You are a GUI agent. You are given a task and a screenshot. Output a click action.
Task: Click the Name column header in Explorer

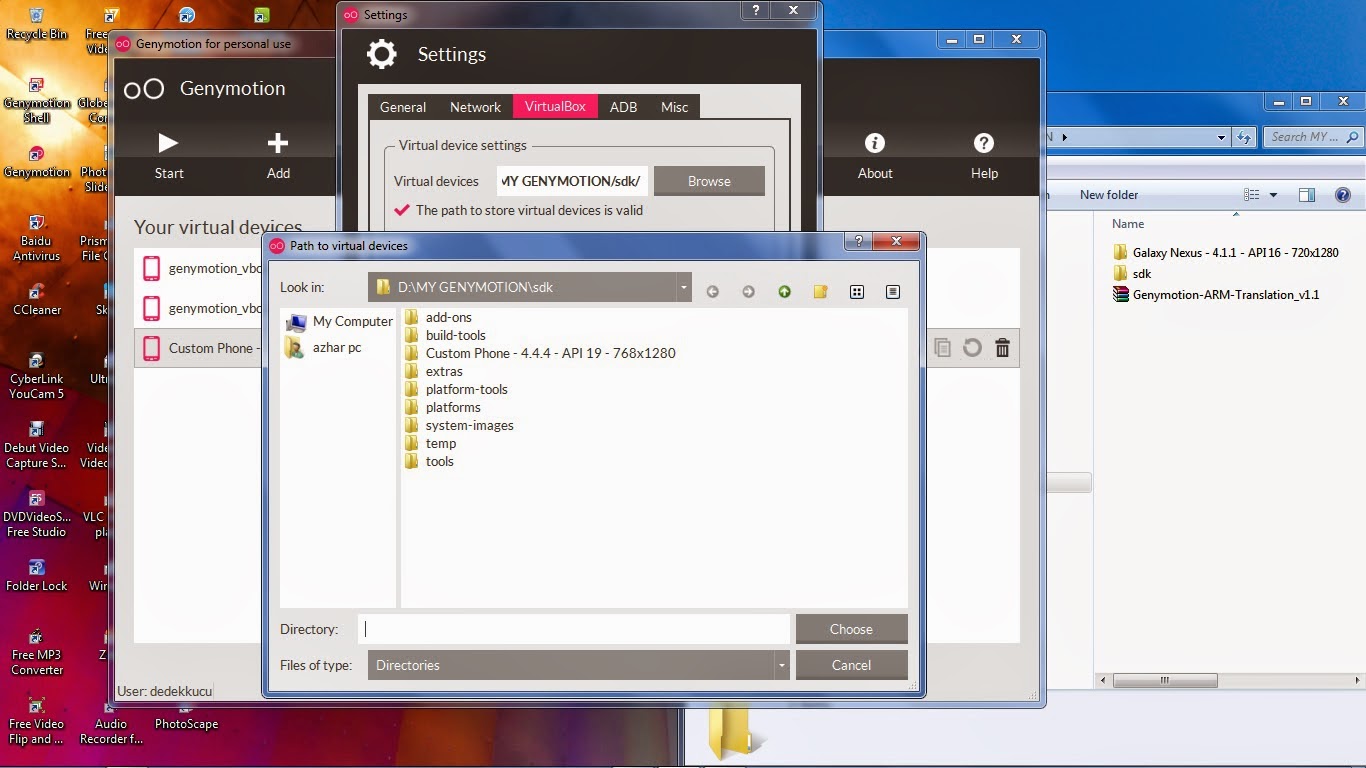click(1128, 224)
